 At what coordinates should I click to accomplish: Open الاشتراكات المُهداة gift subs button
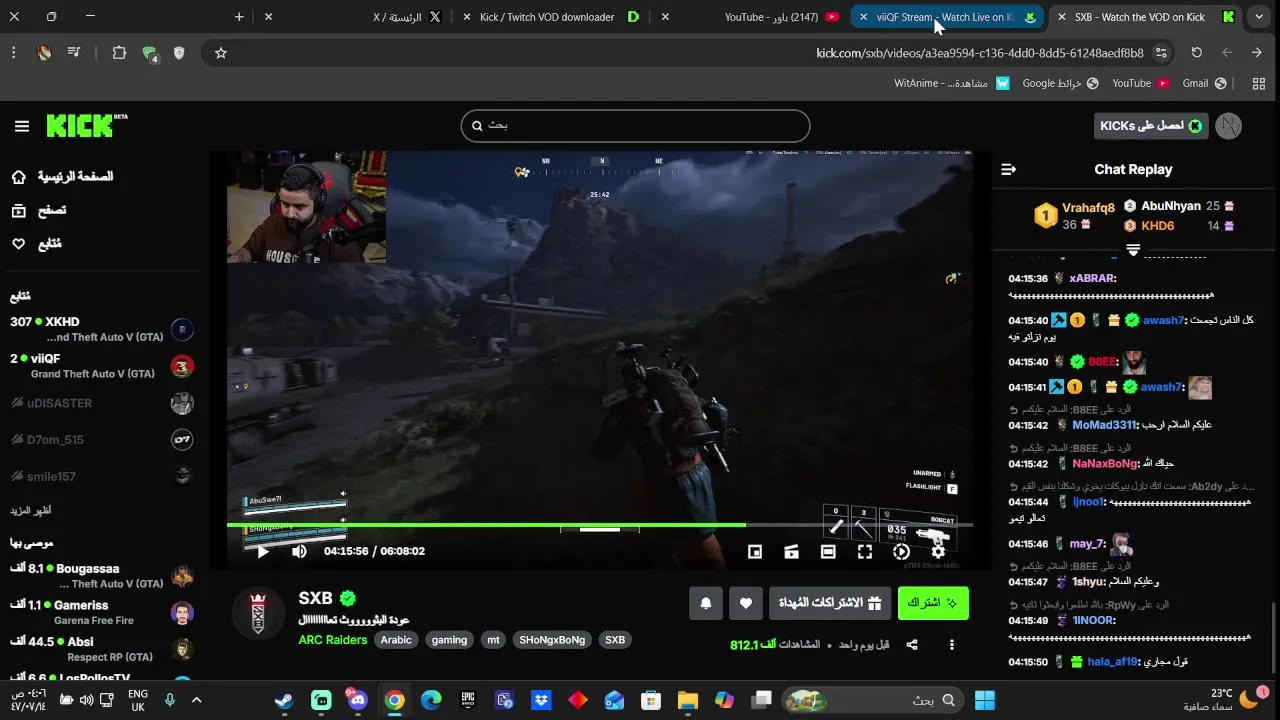click(x=830, y=603)
